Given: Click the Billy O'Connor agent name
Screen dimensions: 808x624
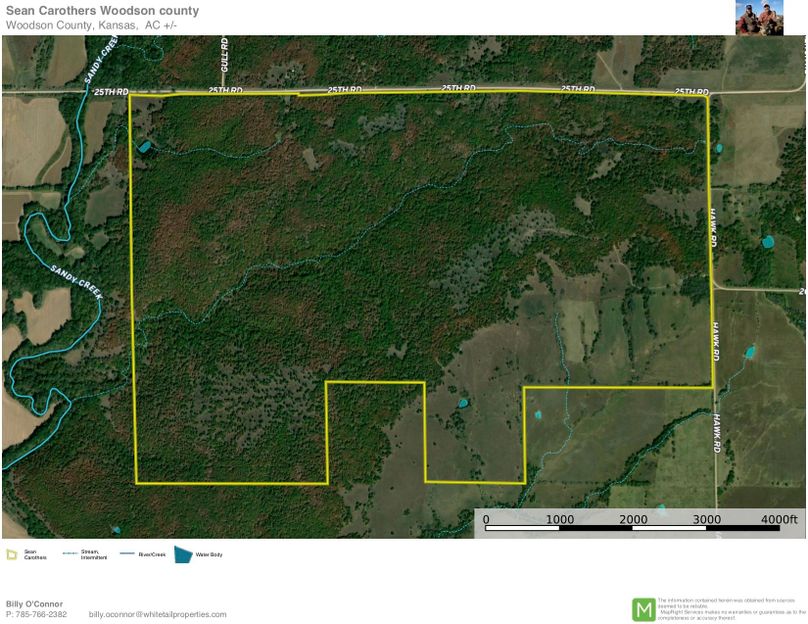Looking at the screenshot, I should 34,604.
